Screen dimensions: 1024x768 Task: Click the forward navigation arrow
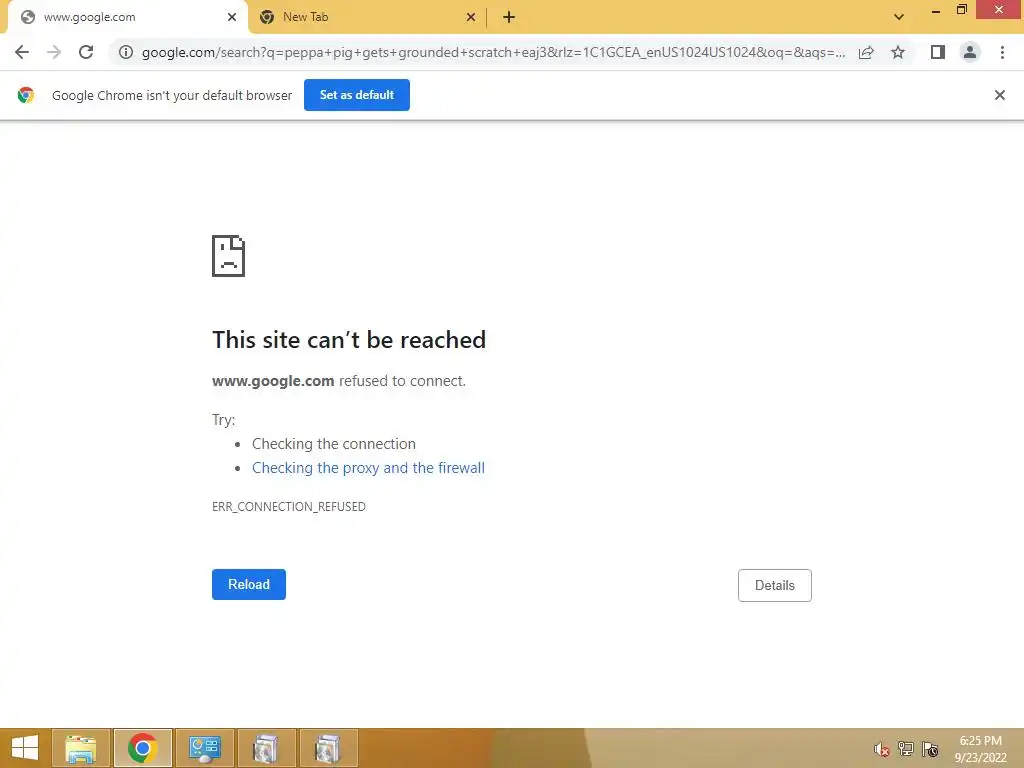point(54,52)
